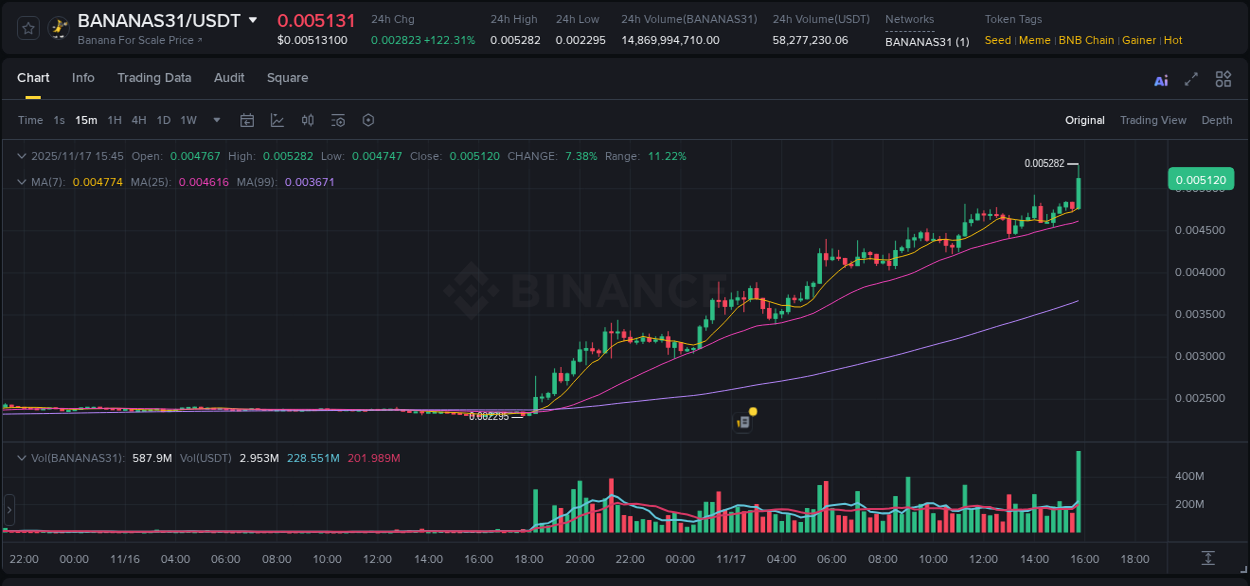Switch to the Trading View chart mode

point(1153,120)
